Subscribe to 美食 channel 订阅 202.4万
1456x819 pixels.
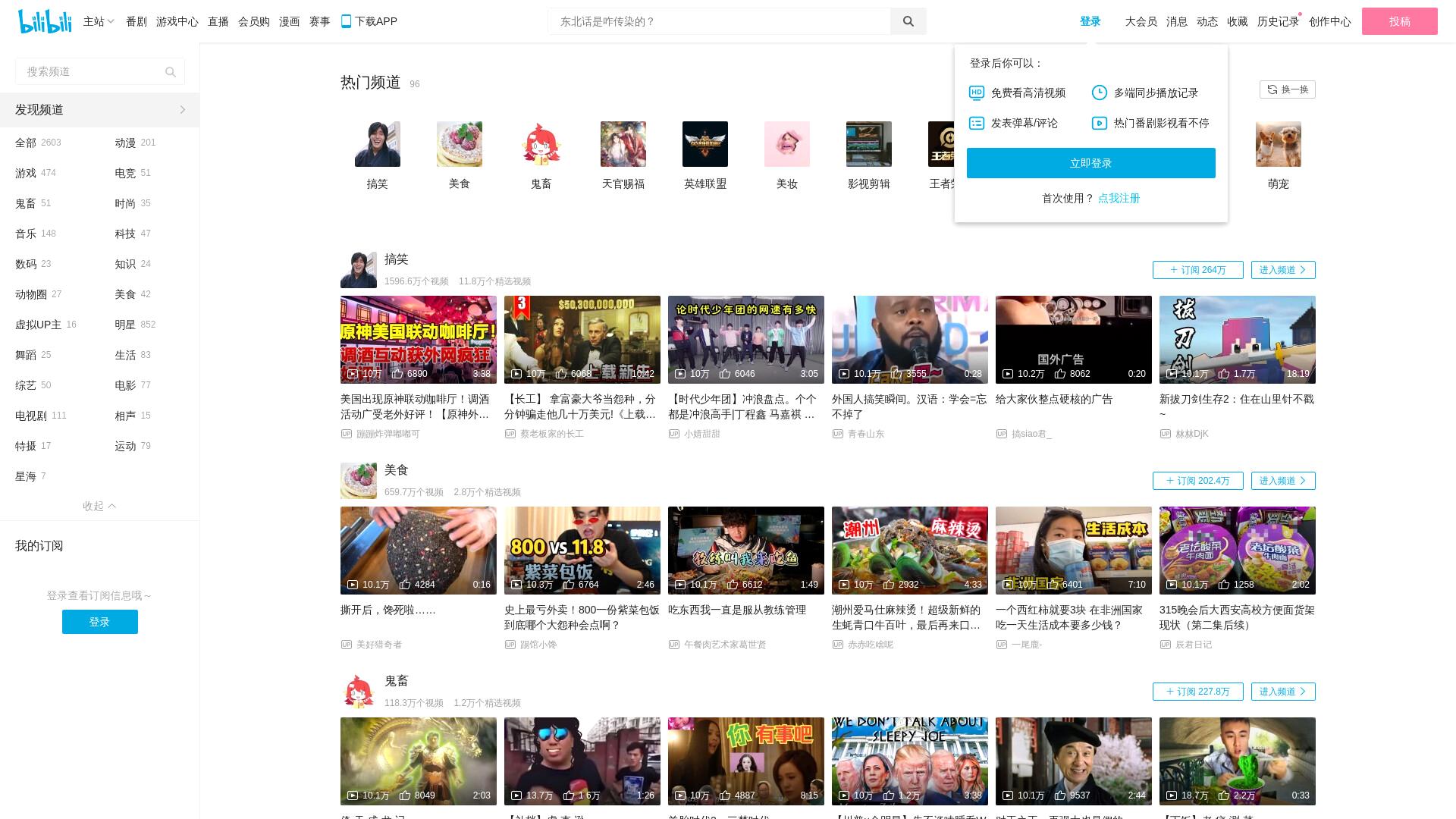1198,481
